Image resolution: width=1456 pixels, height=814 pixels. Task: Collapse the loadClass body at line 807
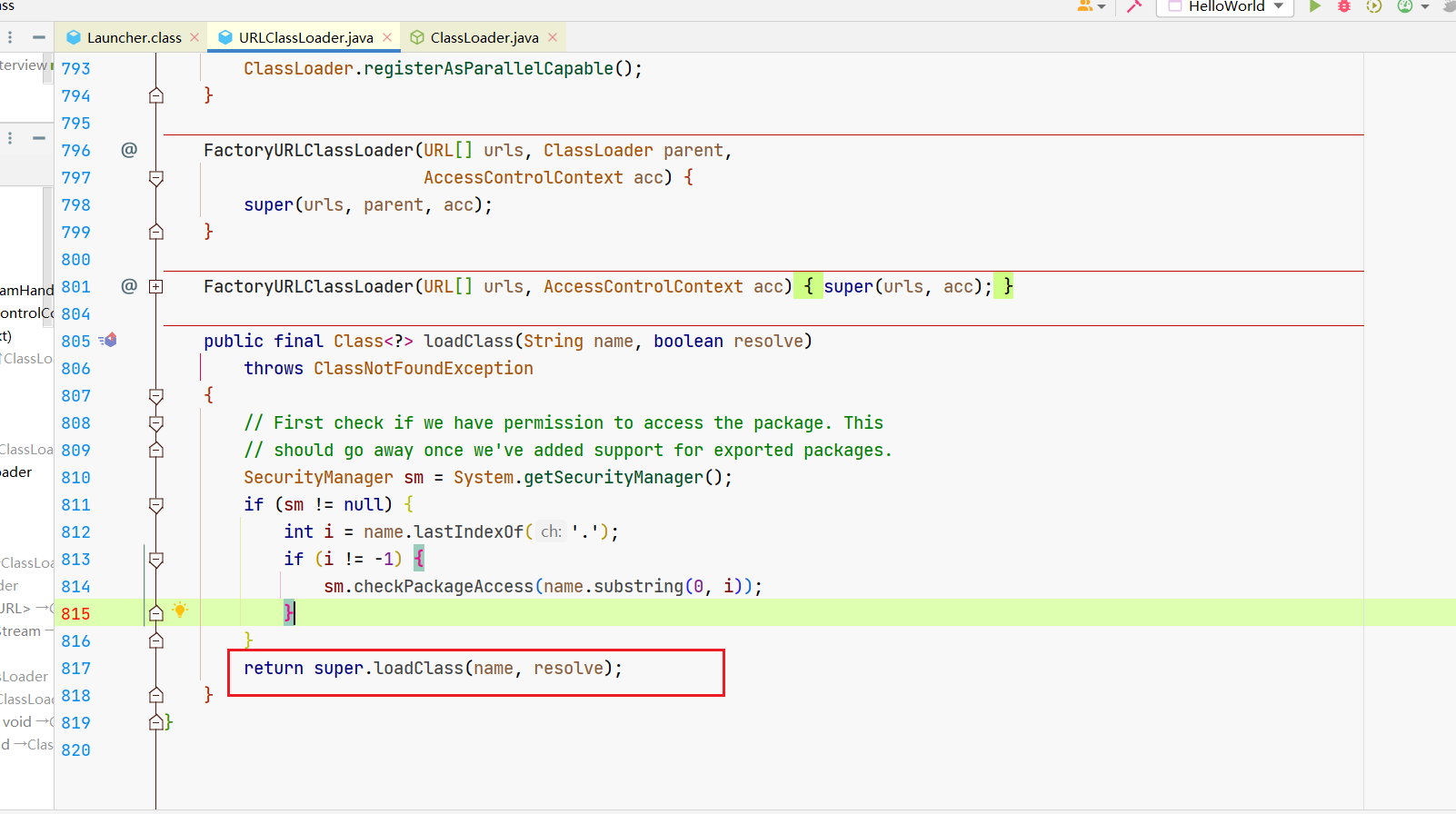click(x=156, y=396)
